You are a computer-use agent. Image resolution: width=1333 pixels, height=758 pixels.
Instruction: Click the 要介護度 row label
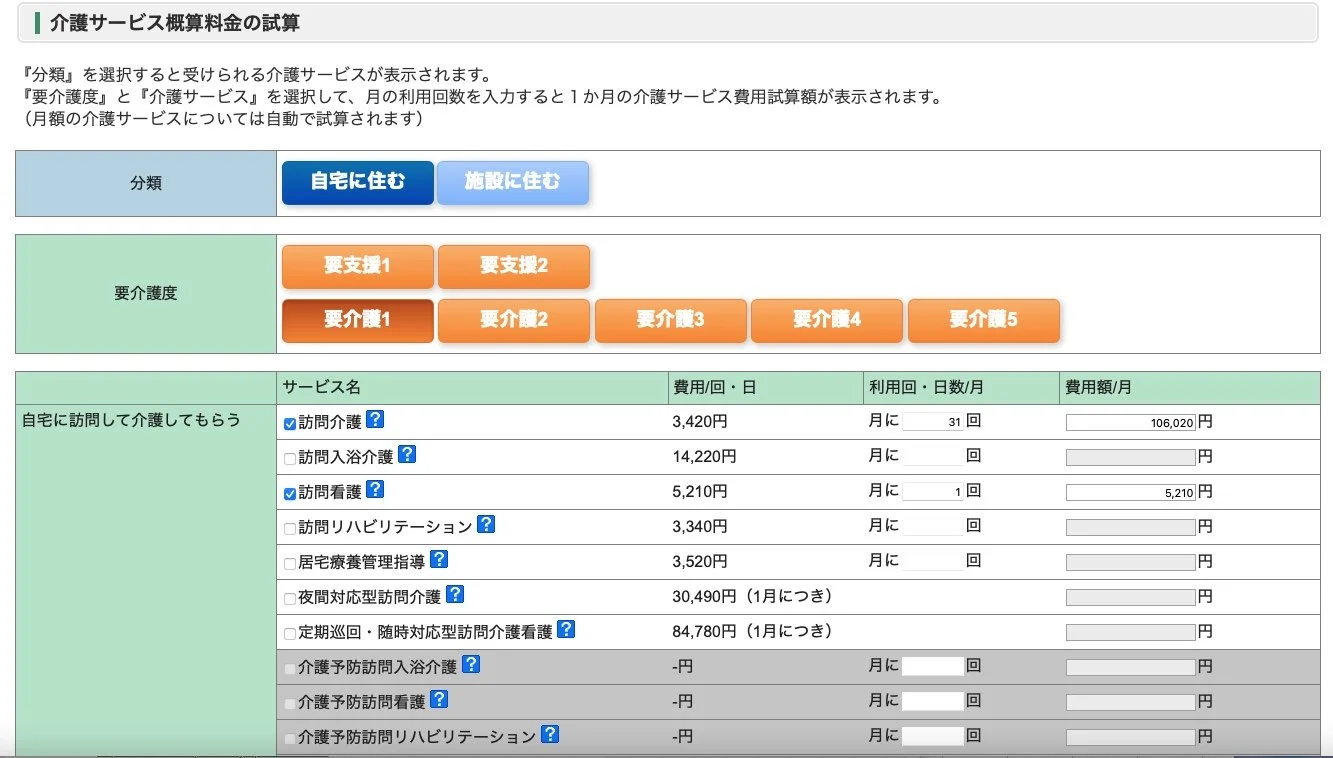click(146, 294)
